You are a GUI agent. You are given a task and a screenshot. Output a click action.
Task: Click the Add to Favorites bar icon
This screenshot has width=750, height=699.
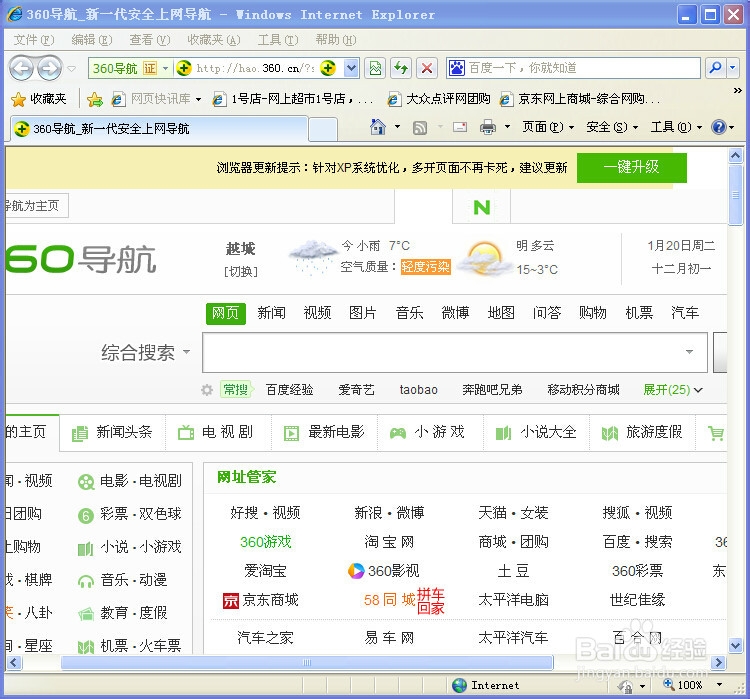(95, 100)
